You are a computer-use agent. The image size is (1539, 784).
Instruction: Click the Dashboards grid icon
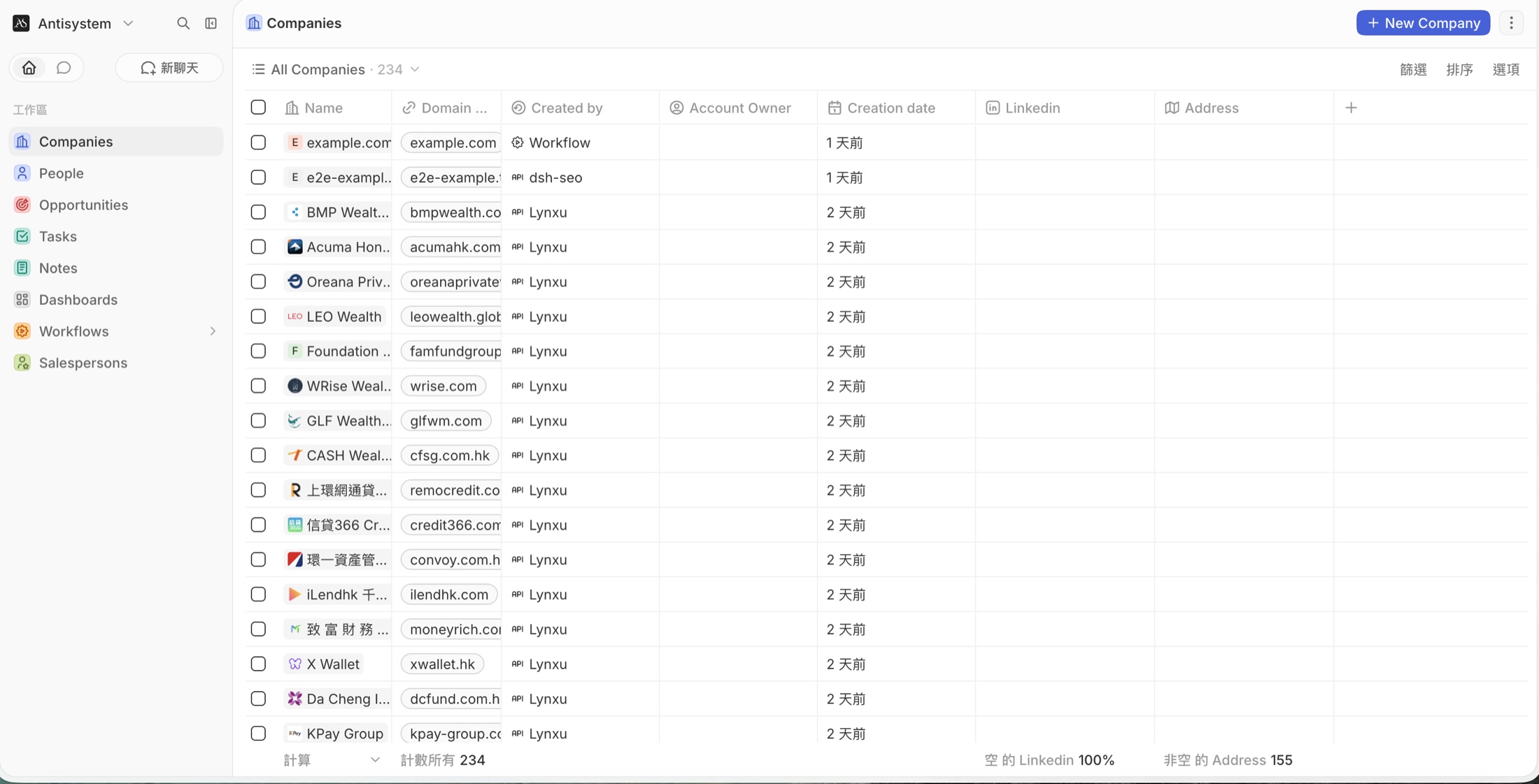[22, 299]
